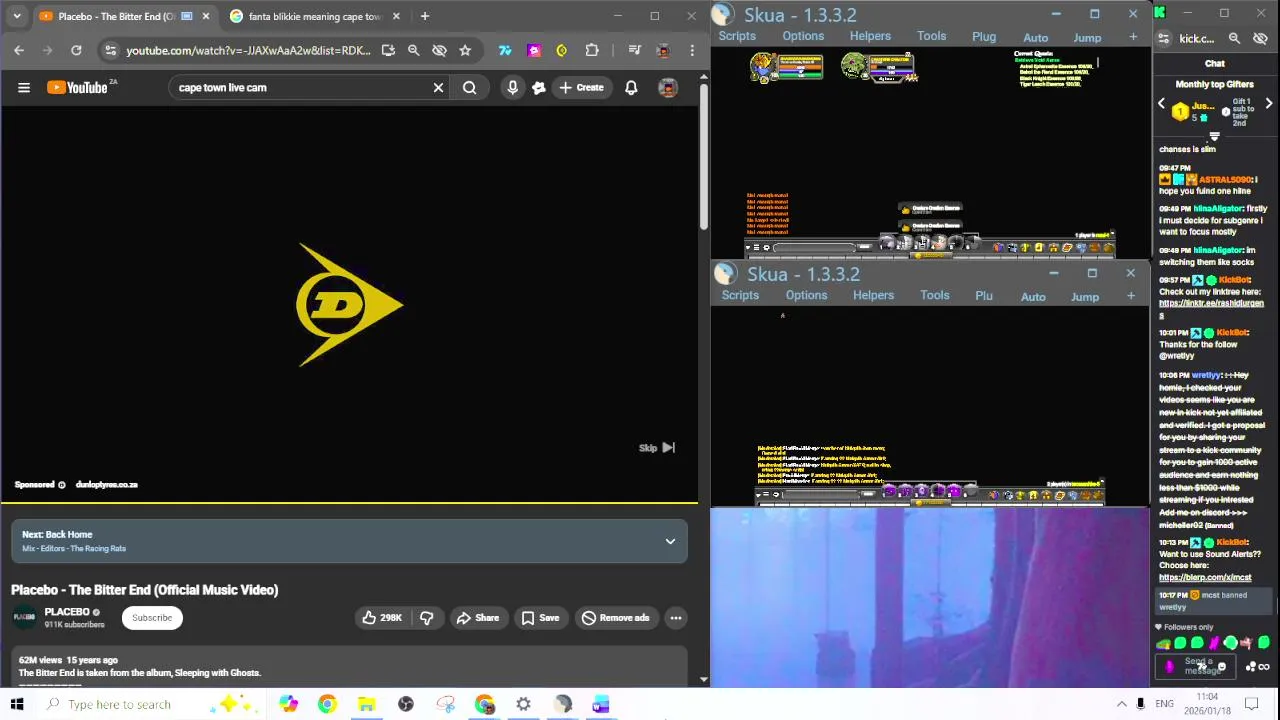Skip the Dunlop advertisement

pyautogui.click(x=657, y=448)
